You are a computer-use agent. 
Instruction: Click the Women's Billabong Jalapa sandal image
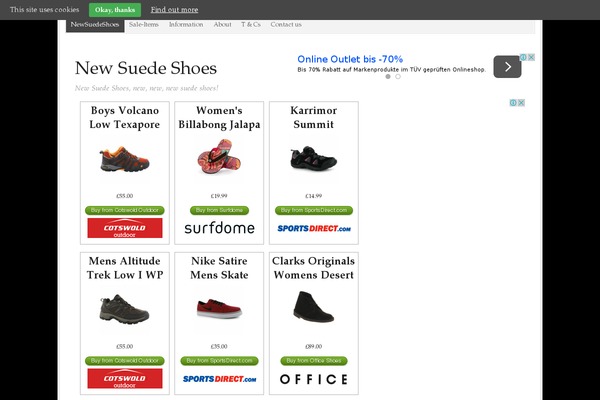(x=219, y=158)
